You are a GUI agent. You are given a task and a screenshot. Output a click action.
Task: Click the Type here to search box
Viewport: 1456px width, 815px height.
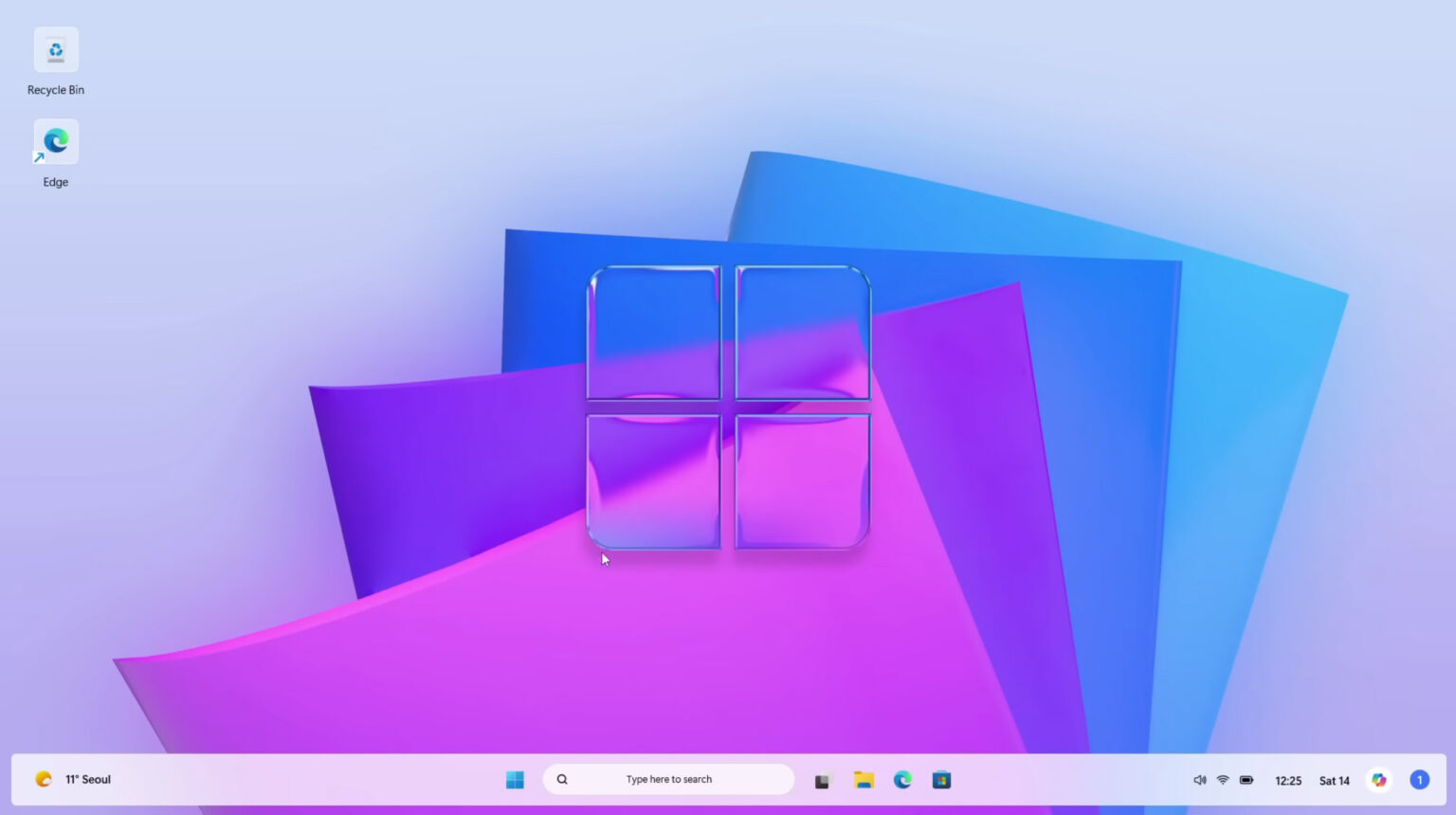click(668, 779)
